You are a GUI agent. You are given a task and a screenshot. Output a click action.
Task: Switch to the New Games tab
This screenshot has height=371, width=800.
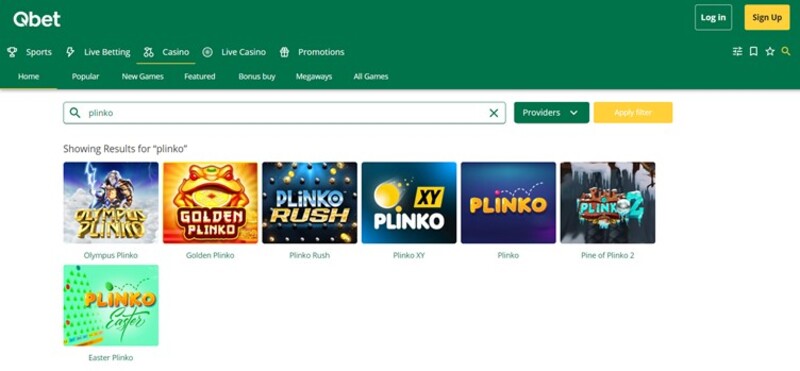(x=143, y=77)
